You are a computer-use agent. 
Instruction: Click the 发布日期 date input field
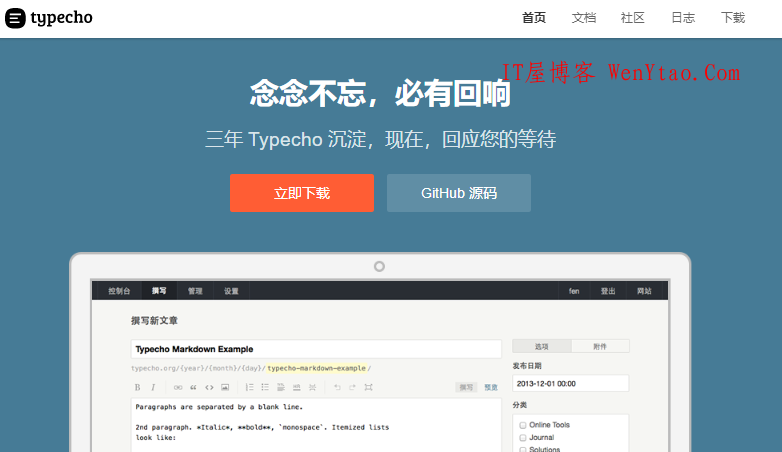click(571, 384)
